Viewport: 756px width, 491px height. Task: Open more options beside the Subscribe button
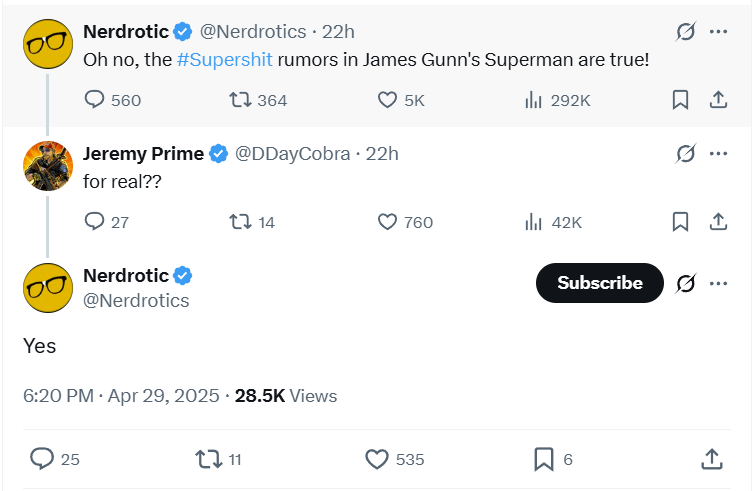718,283
